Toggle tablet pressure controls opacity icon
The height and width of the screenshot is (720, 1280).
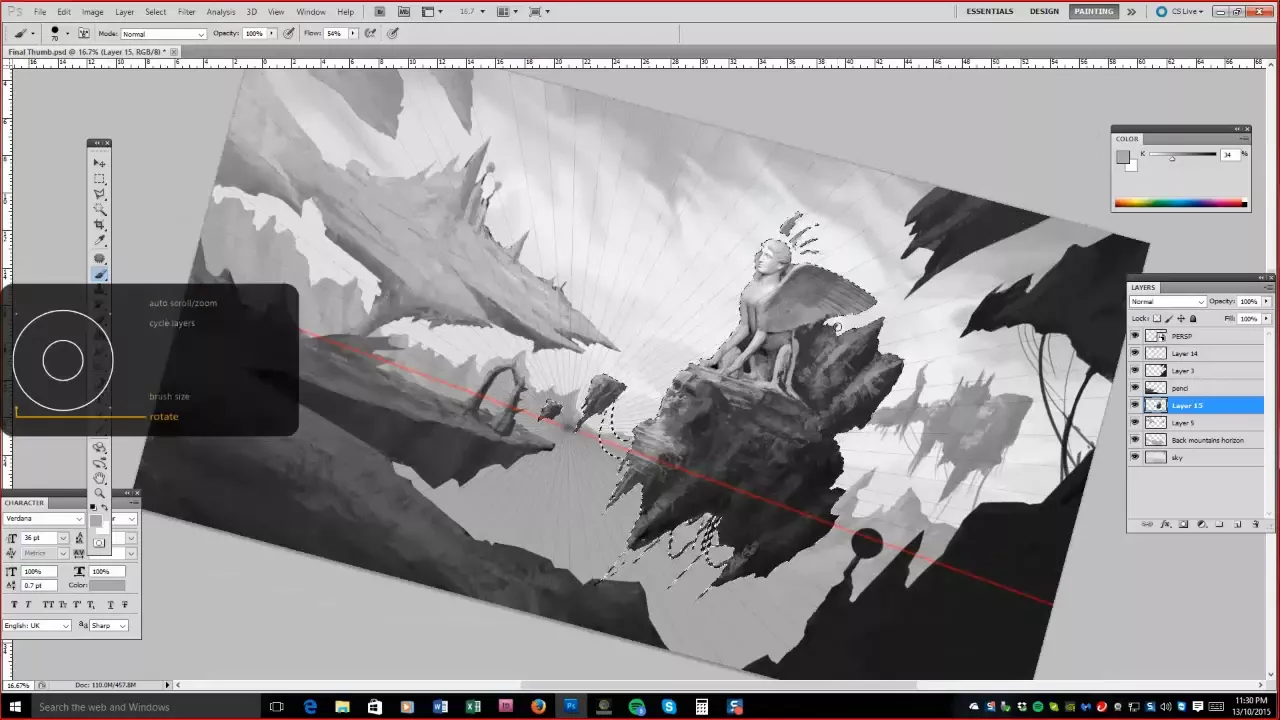point(289,33)
